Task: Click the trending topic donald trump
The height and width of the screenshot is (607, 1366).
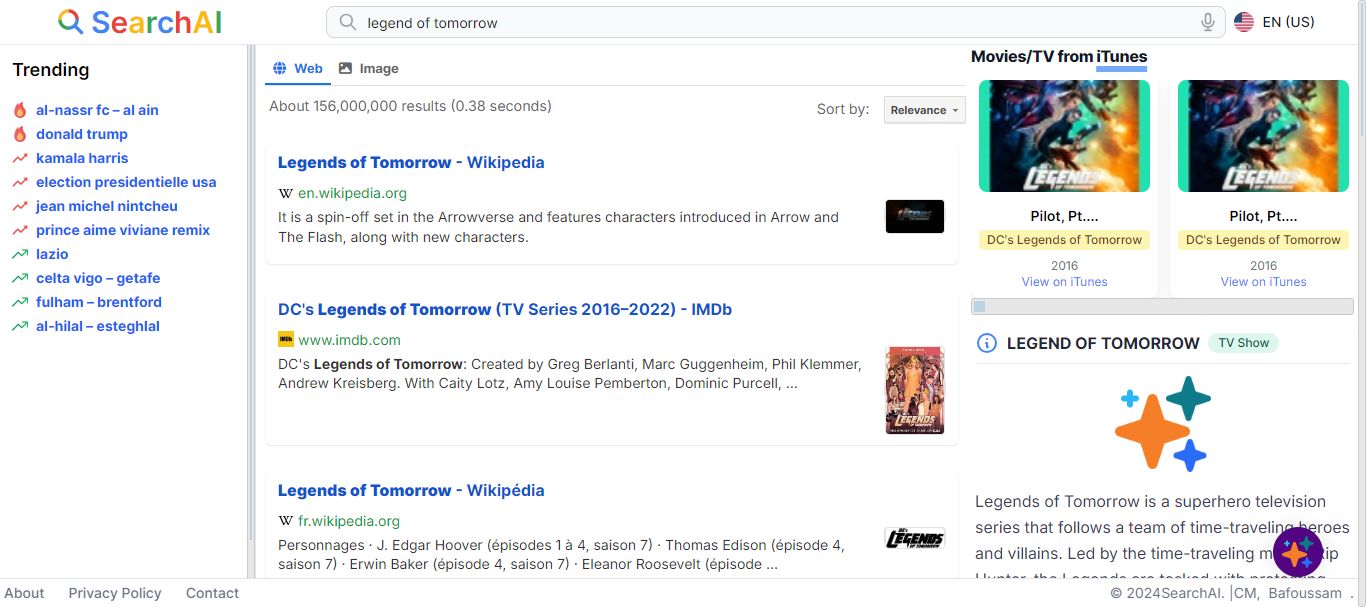Action: coord(82,134)
